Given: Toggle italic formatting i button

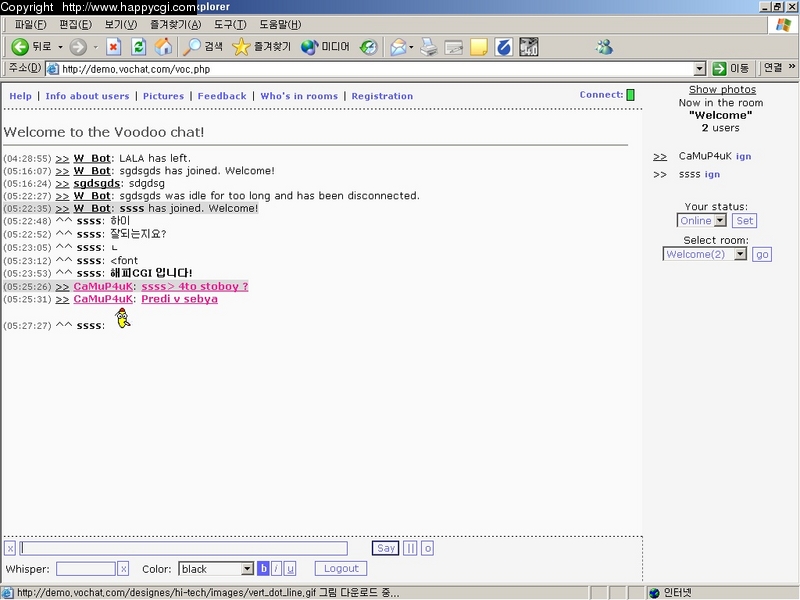Looking at the screenshot, I should (277, 568).
